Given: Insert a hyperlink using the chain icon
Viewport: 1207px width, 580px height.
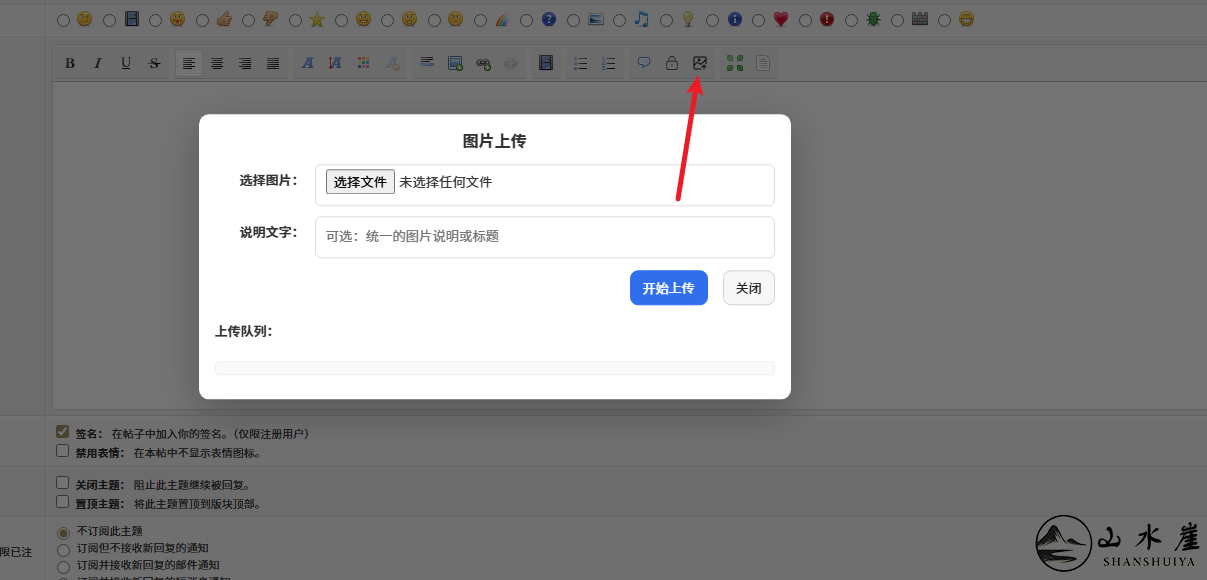Looking at the screenshot, I should click(x=483, y=62).
